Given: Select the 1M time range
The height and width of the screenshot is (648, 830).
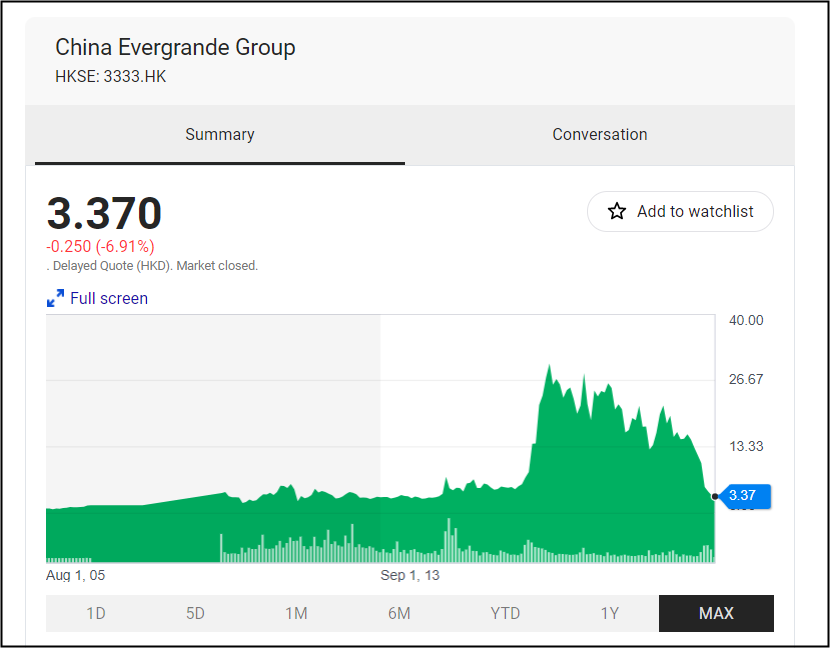Looking at the screenshot, I should coord(296,613).
